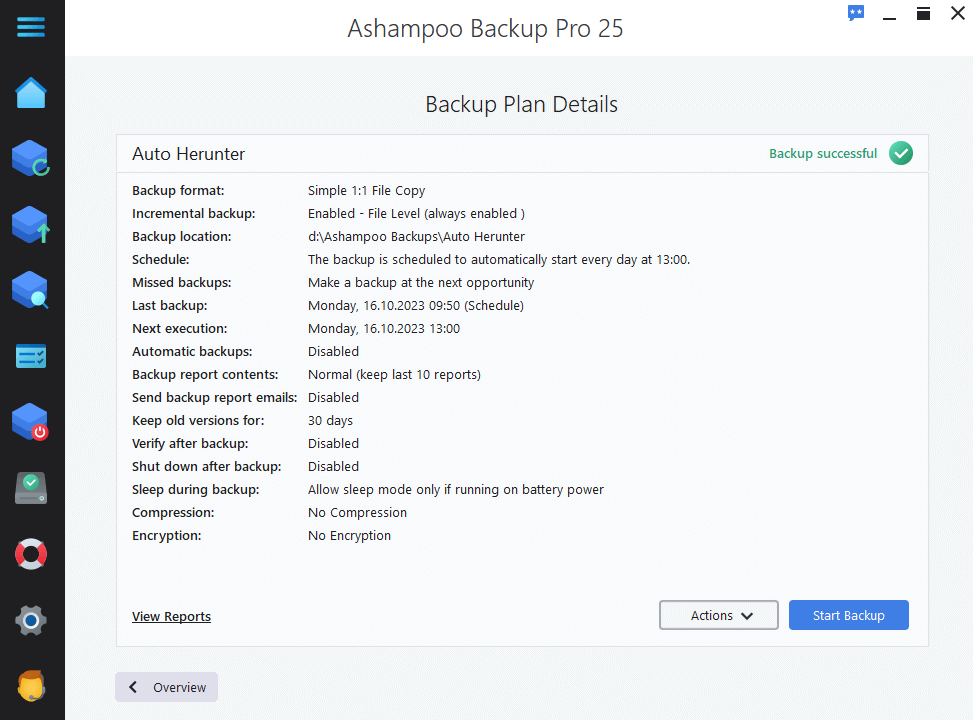Open the settings gear icon
This screenshot has height=720, width=973.
coord(31,620)
